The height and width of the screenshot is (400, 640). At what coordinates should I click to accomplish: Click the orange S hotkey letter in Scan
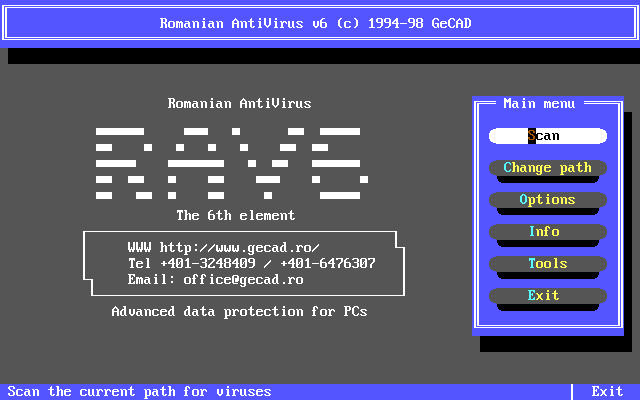point(532,136)
